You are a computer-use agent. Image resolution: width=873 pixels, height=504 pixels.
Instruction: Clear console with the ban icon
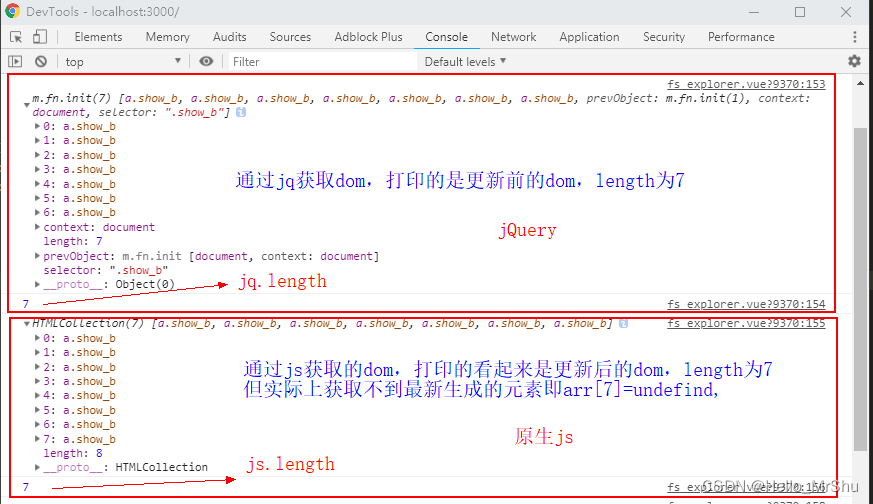coord(41,61)
